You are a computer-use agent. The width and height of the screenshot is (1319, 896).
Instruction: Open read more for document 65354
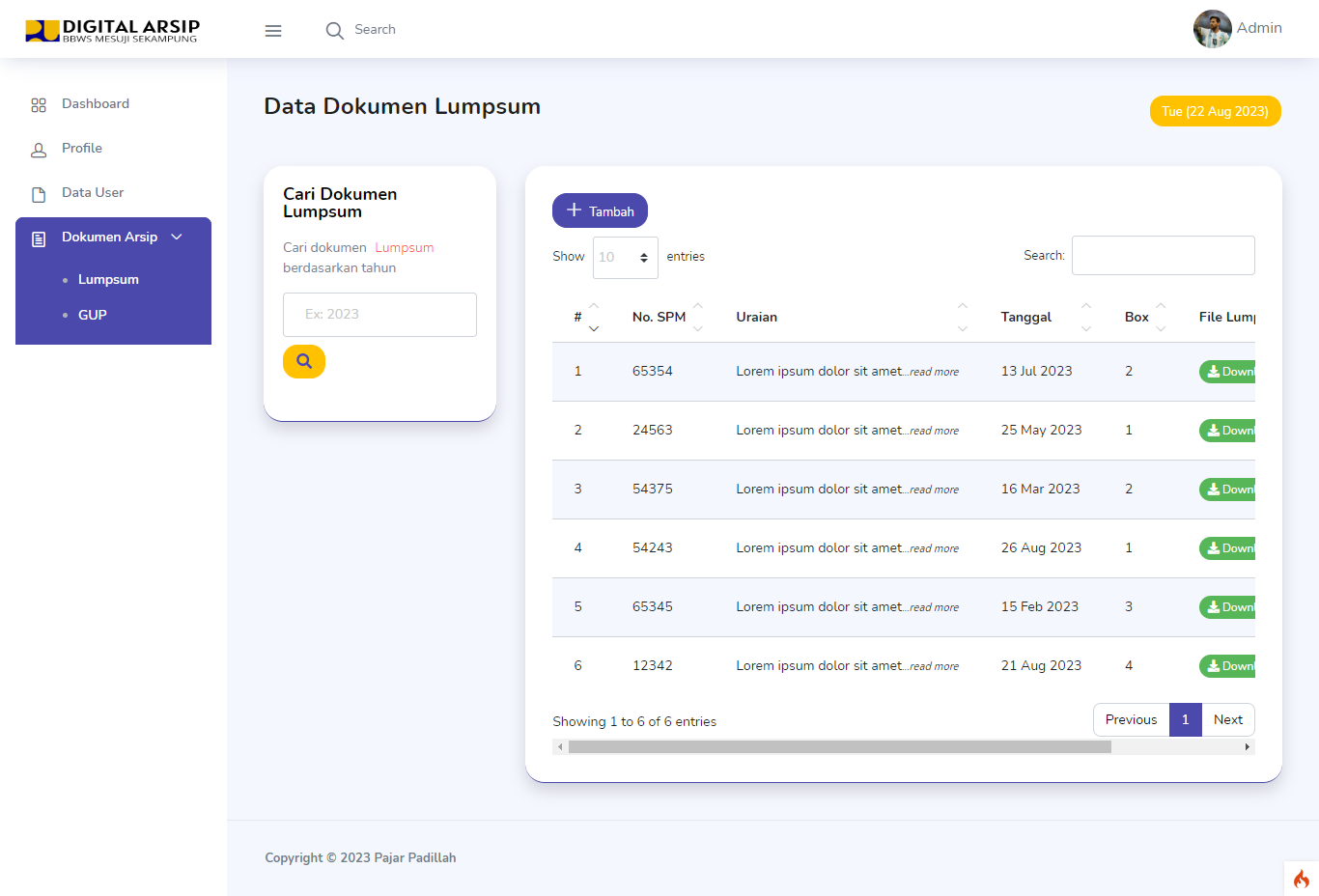(x=933, y=371)
